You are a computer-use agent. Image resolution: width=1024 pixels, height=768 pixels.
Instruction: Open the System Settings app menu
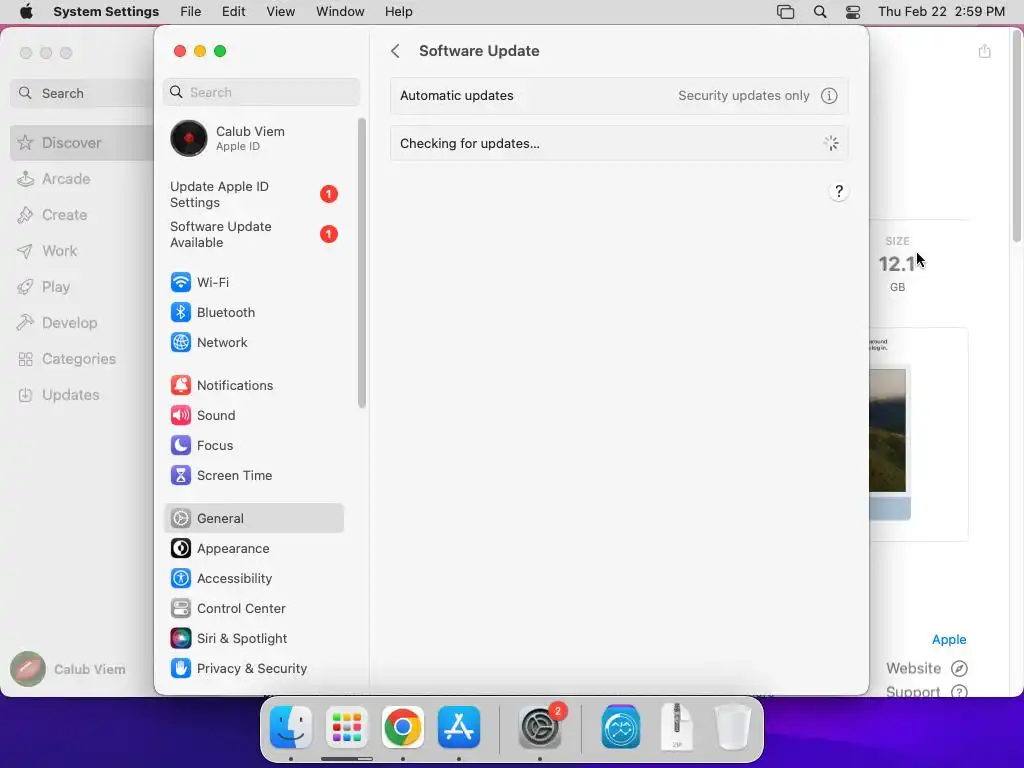click(106, 12)
